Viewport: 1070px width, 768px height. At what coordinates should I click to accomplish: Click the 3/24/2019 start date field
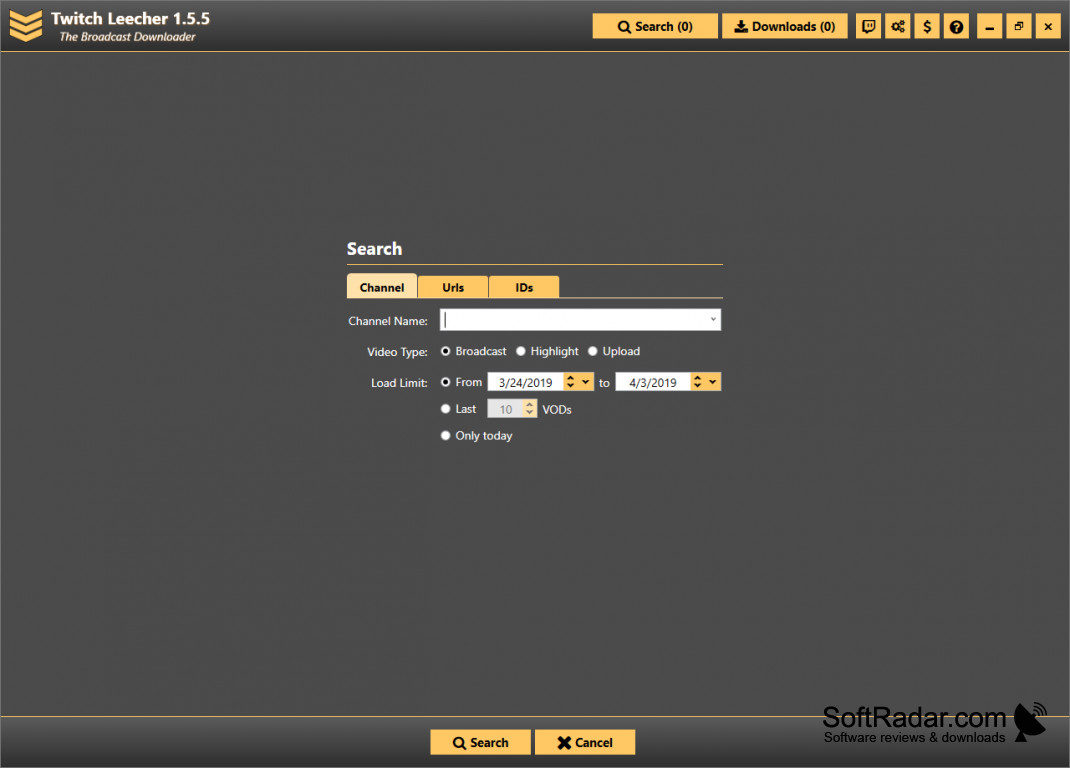[525, 382]
